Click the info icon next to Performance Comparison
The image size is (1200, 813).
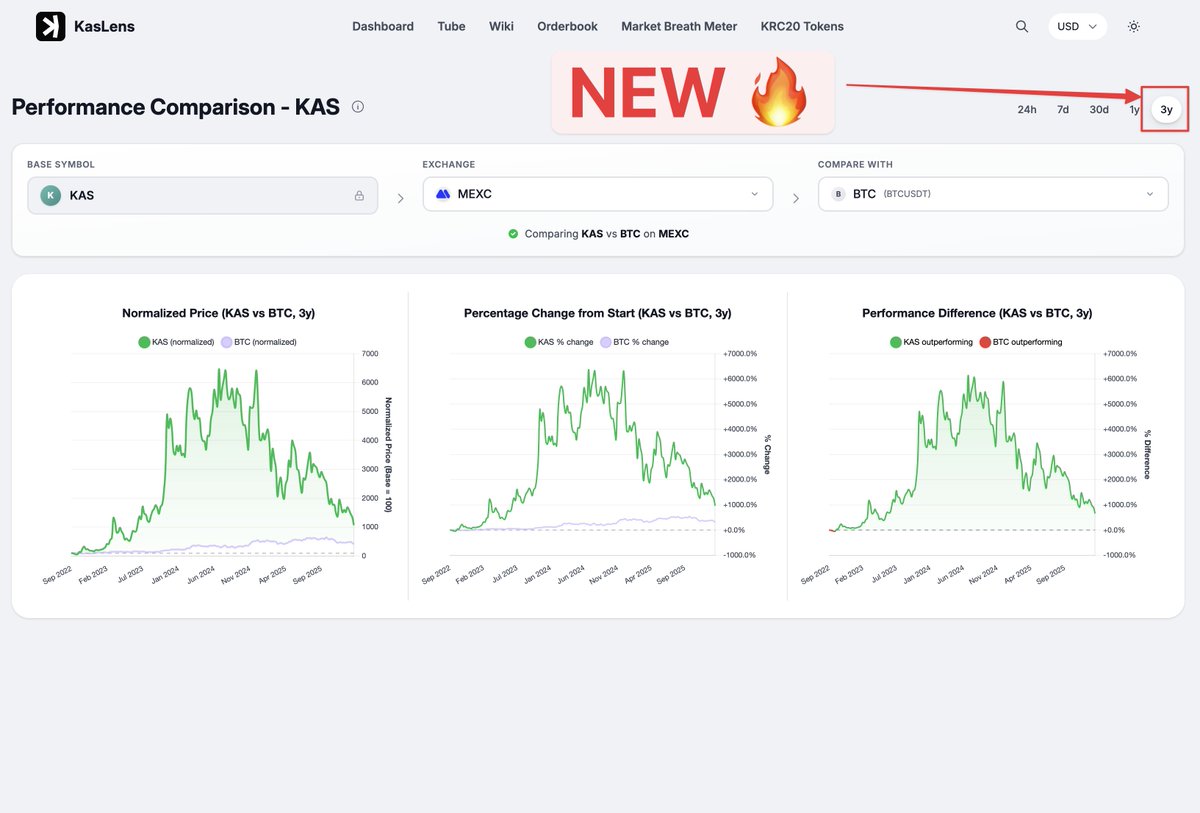357,106
